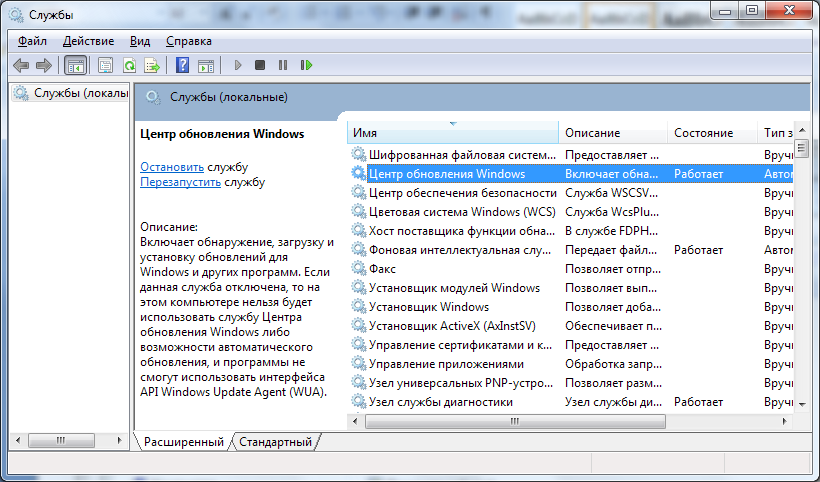Click the Остановить службу link
This screenshot has width=820, height=482.
point(172,167)
